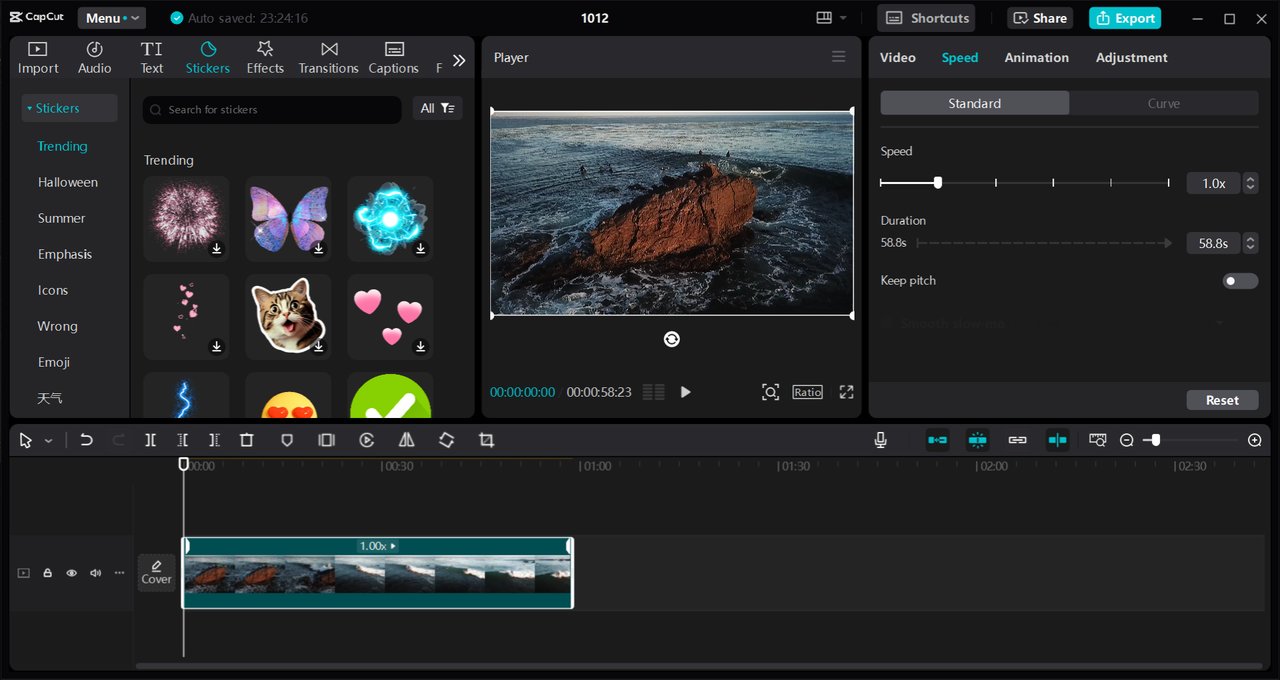Open the Import media tab
Image resolution: width=1280 pixels, height=680 pixels.
(x=38, y=58)
